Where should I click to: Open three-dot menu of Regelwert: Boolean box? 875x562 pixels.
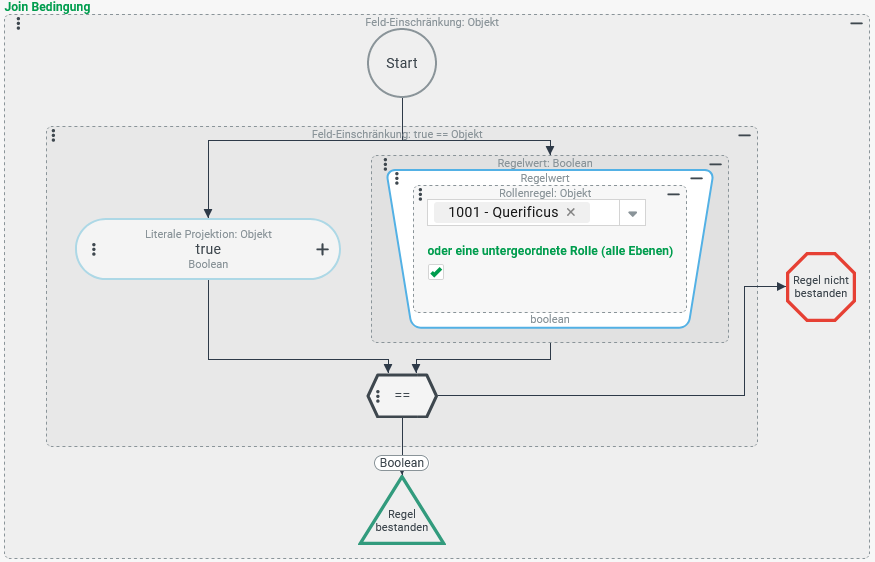coord(385,164)
